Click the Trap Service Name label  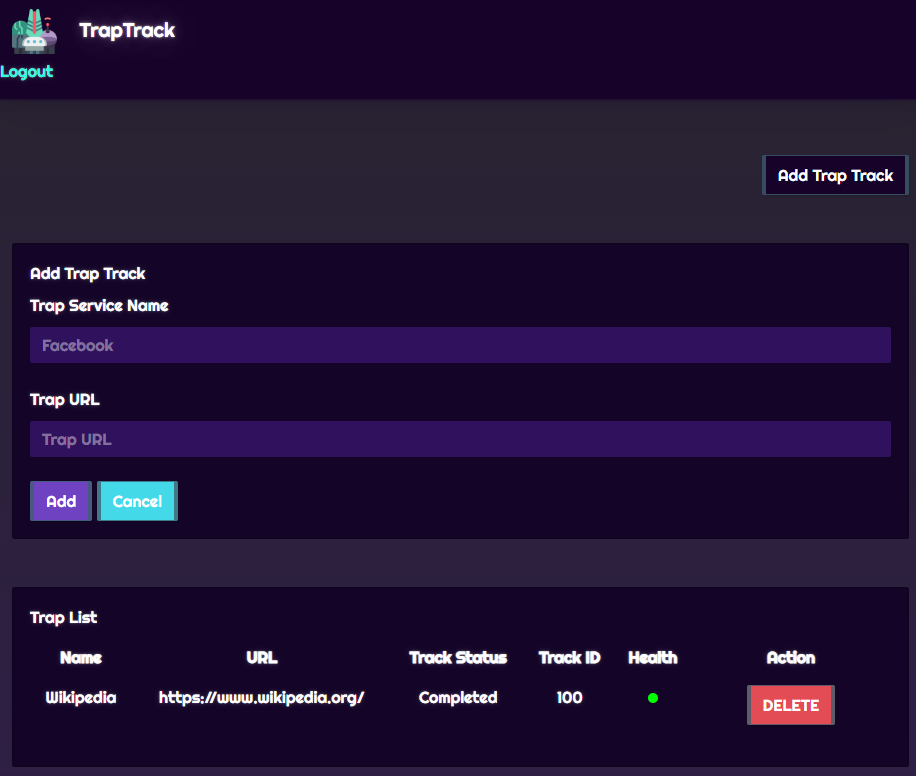(x=99, y=306)
